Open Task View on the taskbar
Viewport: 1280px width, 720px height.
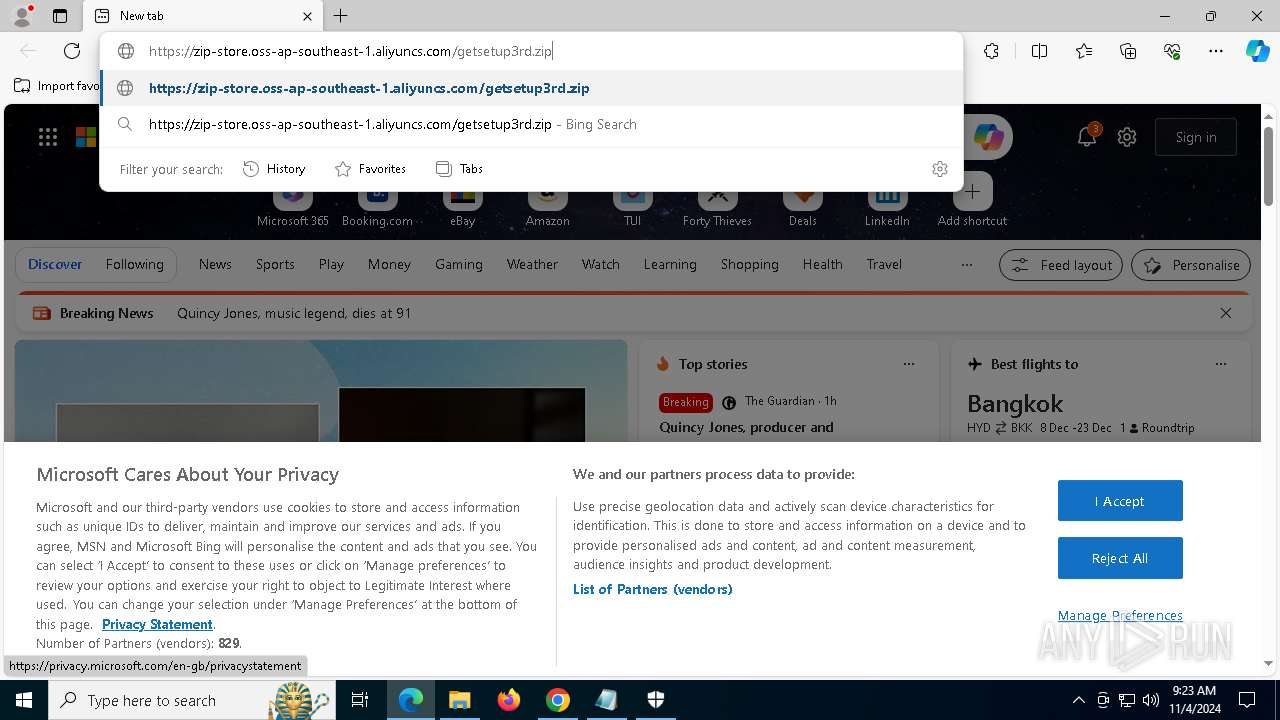[360, 700]
